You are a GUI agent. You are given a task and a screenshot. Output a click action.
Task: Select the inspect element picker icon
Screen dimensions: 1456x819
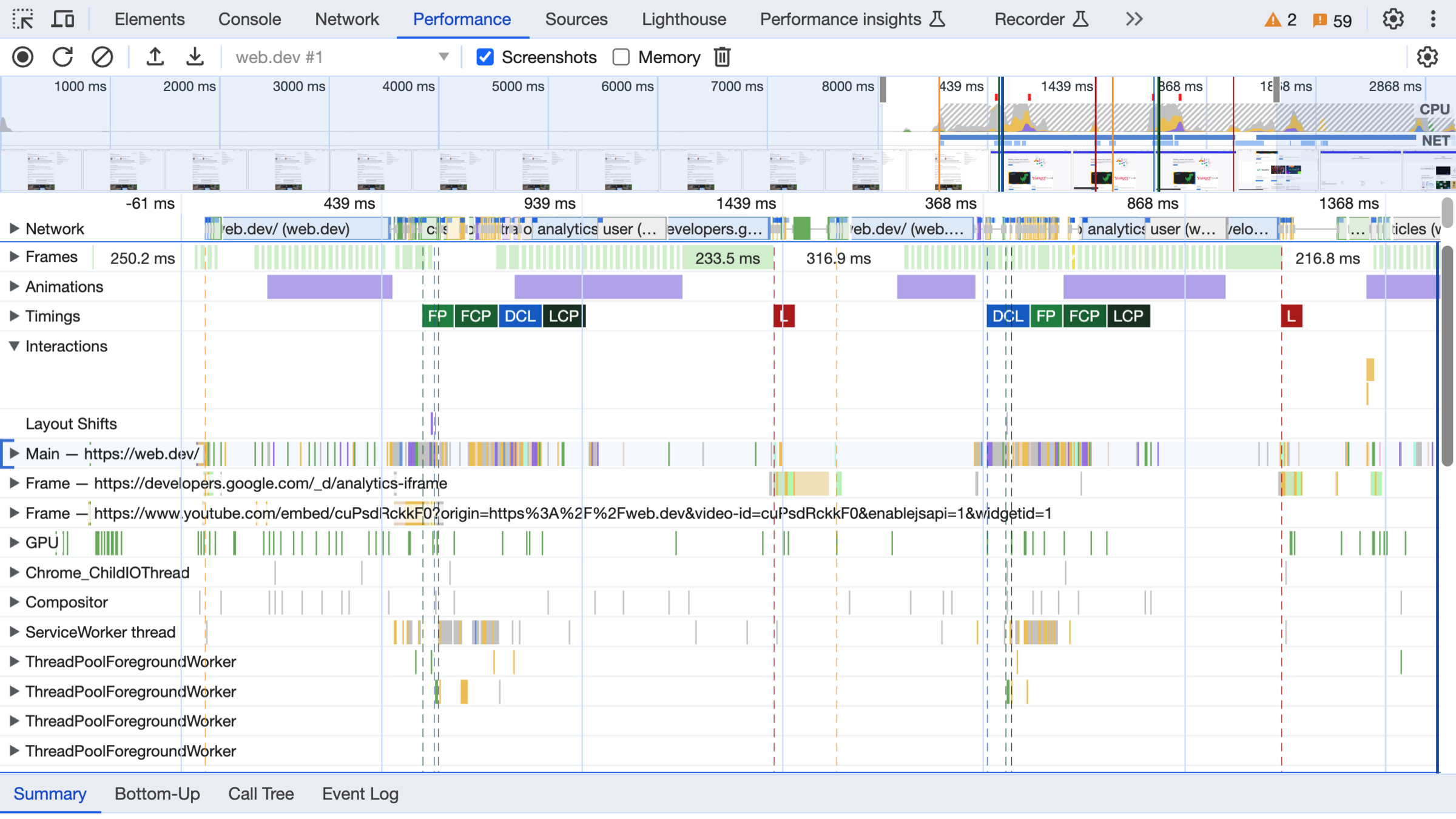(x=23, y=19)
